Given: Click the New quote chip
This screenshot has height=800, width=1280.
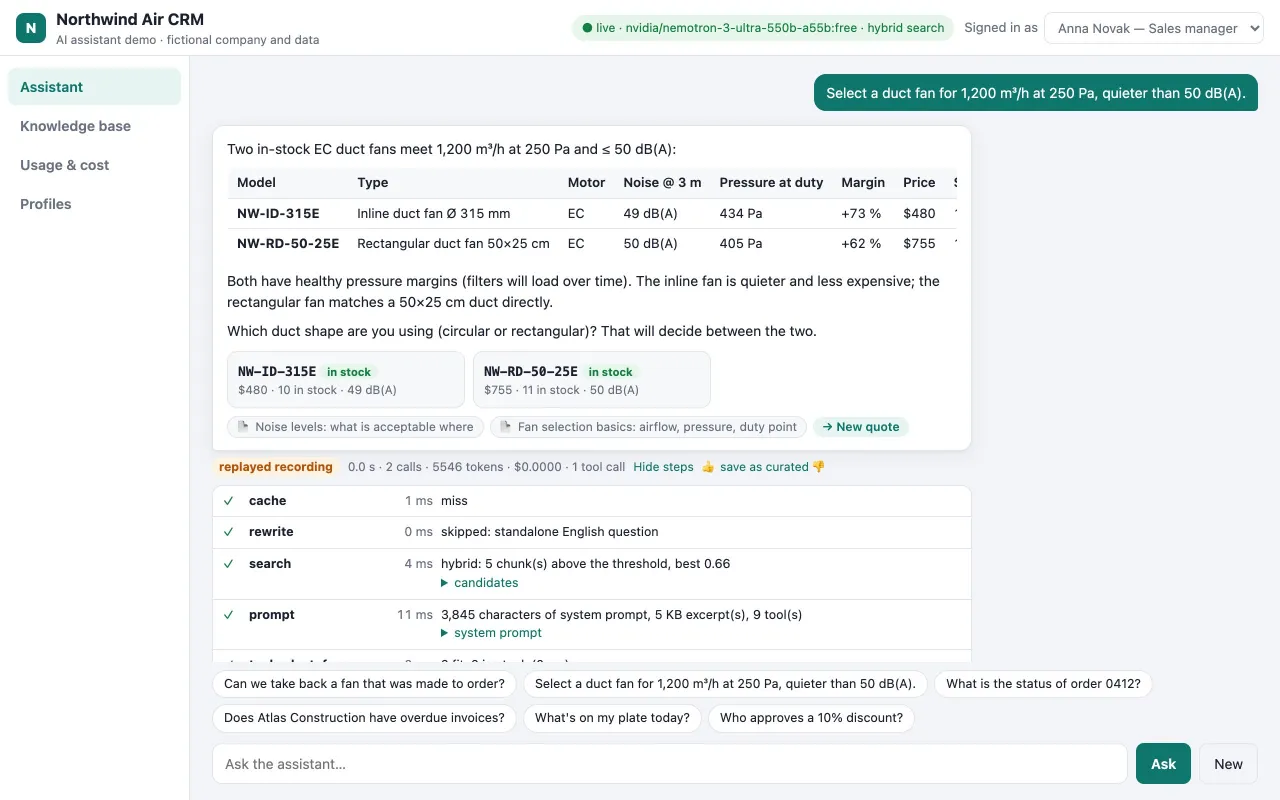Looking at the screenshot, I should click(x=861, y=427).
